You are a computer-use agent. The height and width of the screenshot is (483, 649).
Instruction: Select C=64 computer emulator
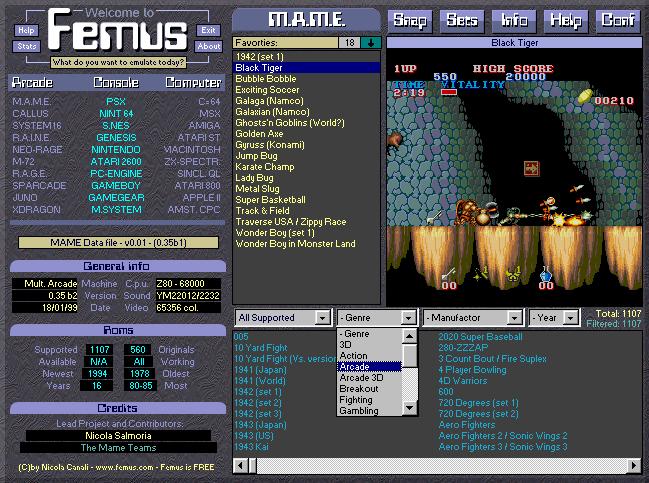[x=209, y=102]
